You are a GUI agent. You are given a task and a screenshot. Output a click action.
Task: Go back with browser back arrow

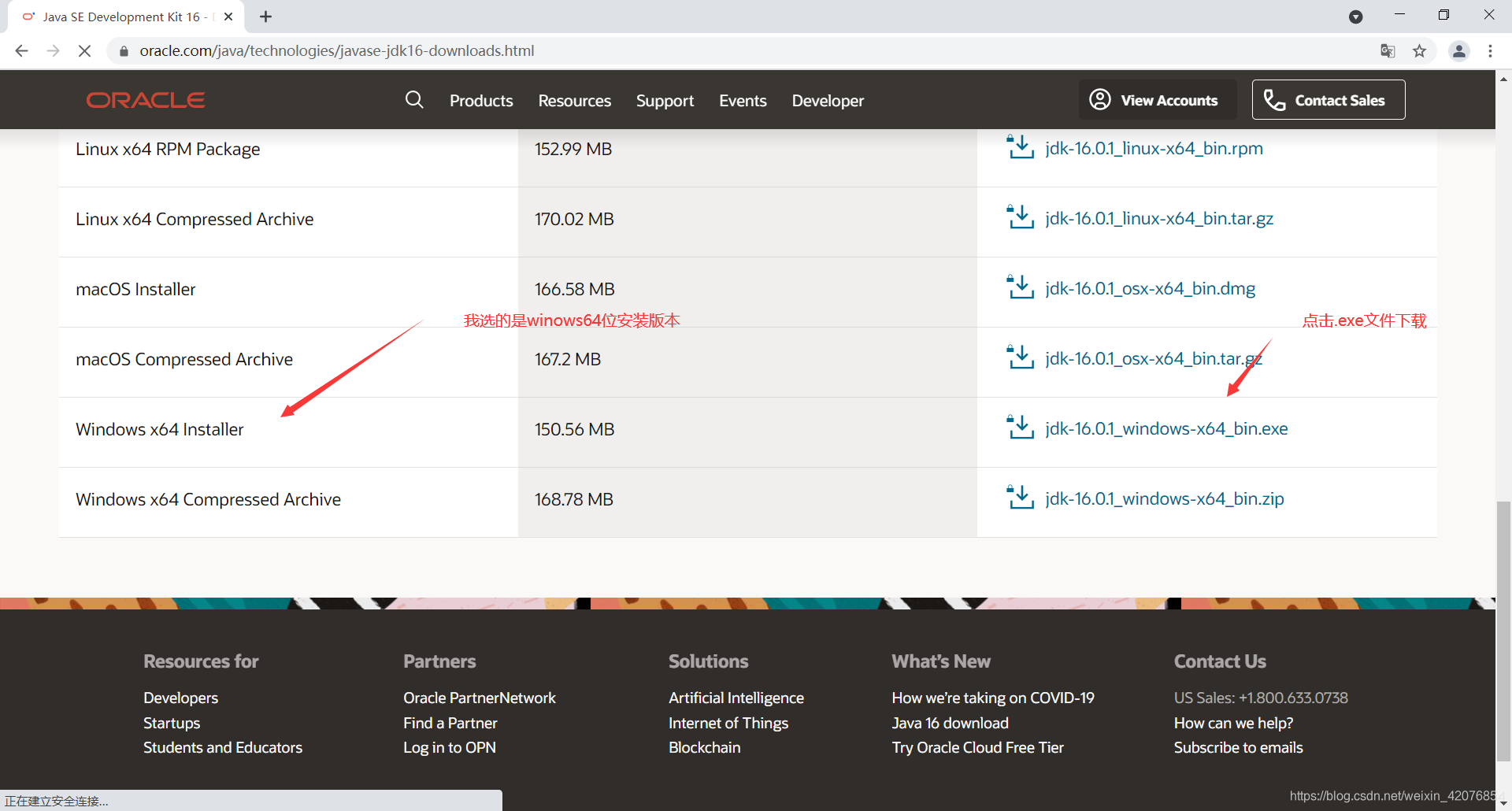tap(21, 50)
